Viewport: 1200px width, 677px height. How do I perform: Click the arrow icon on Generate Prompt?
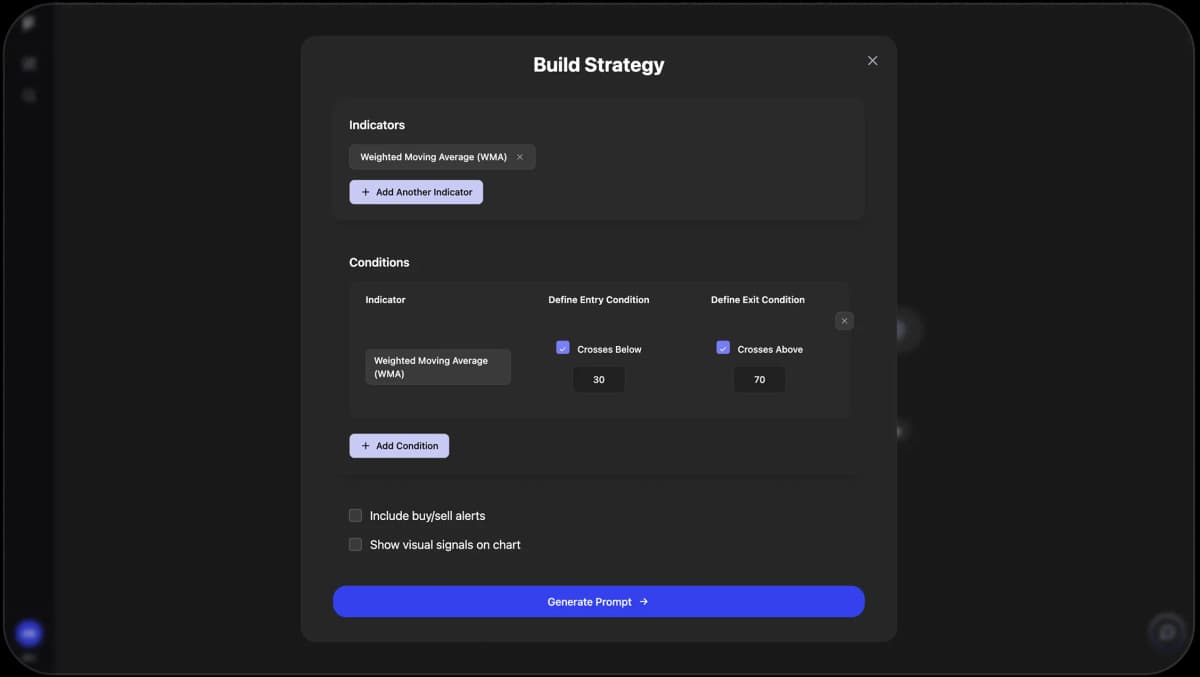click(643, 602)
